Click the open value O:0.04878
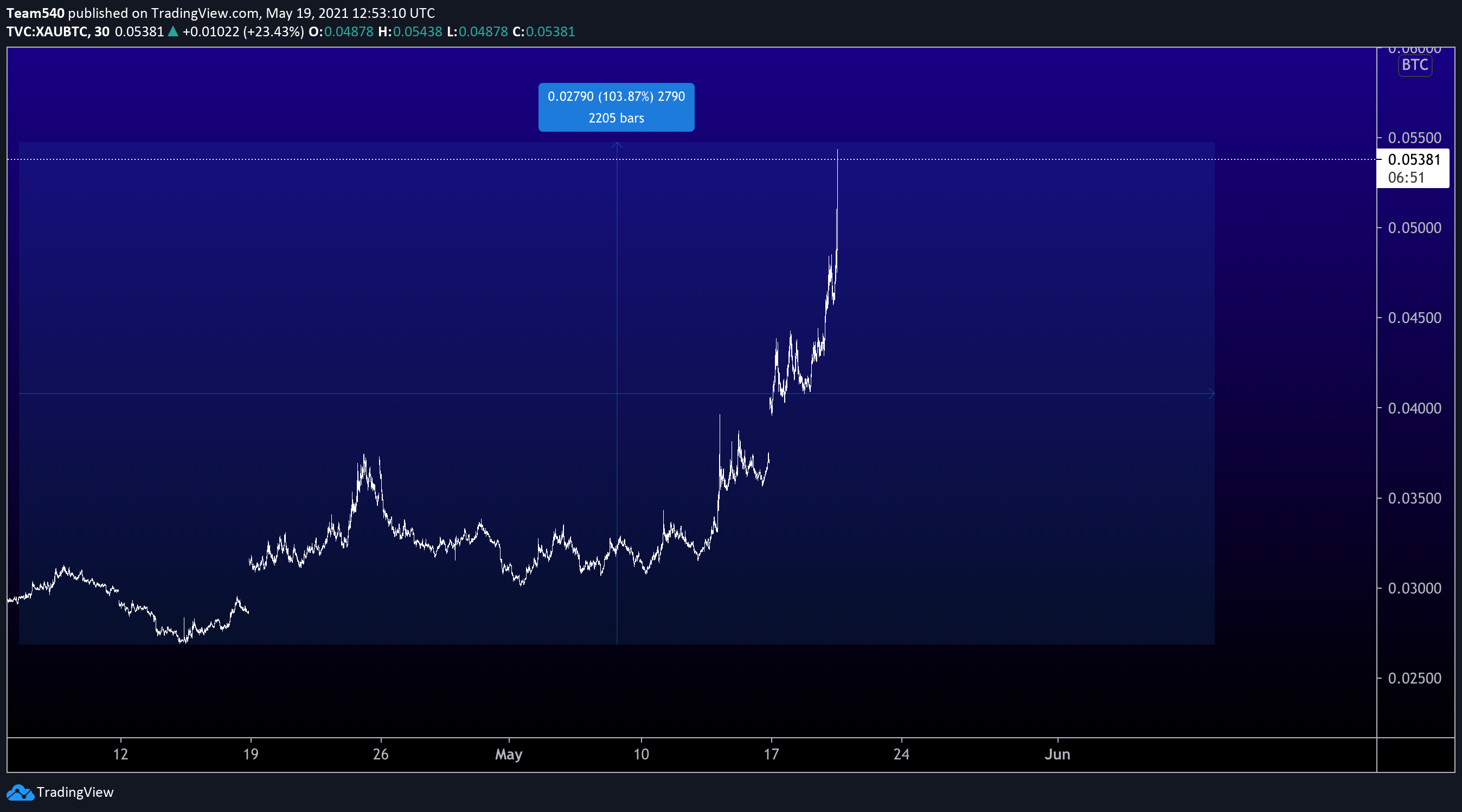This screenshot has height=812, width=1462. (341, 31)
